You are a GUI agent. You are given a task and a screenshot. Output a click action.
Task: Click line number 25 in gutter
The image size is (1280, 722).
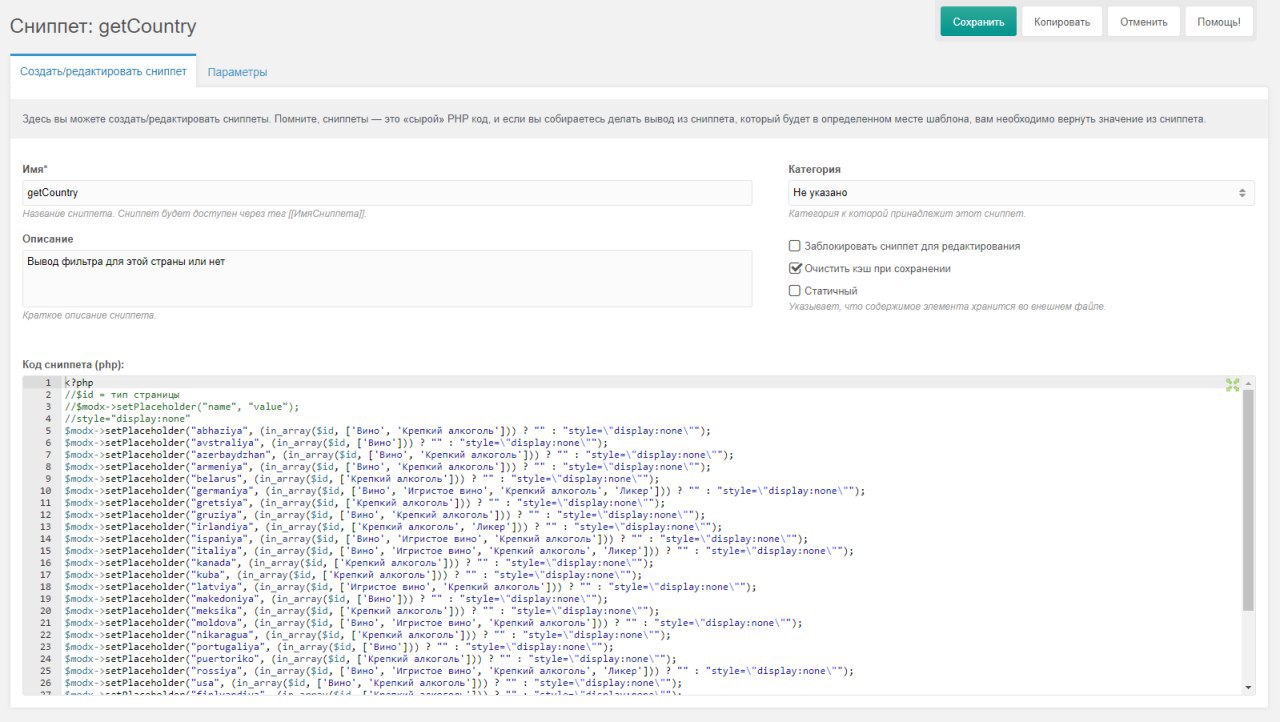coord(45,671)
